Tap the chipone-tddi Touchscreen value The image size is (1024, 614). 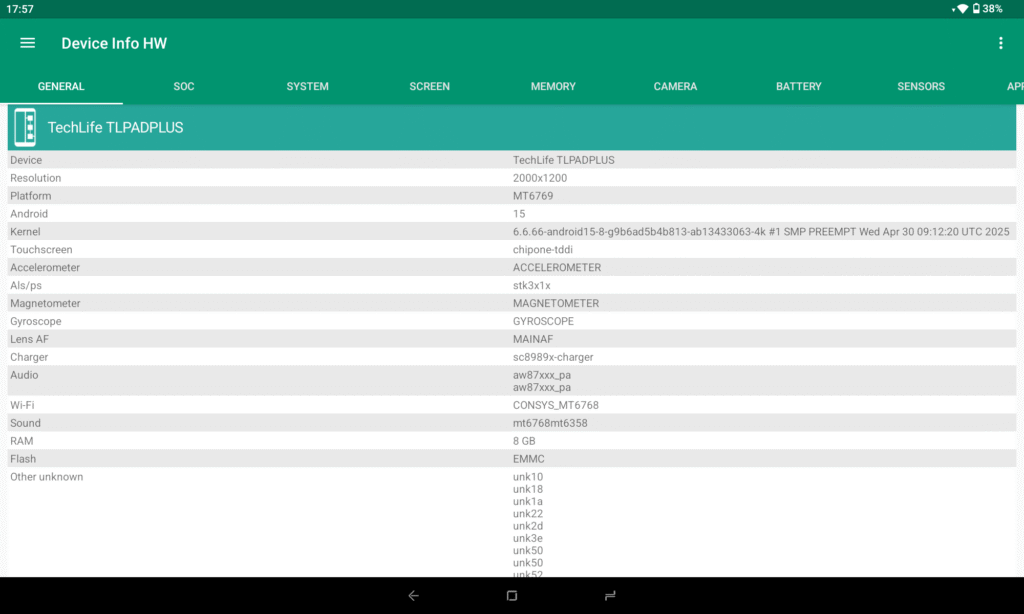(543, 250)
